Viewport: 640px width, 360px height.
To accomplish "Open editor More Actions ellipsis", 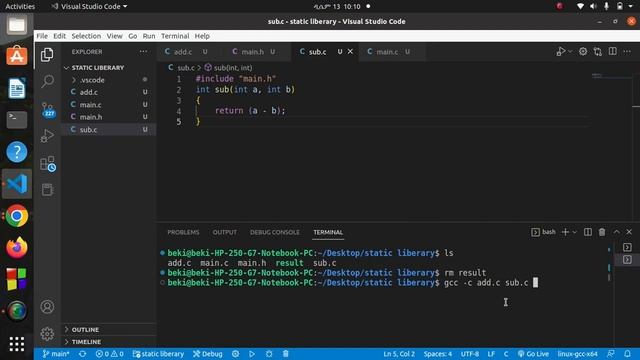I will coord(627,51).
